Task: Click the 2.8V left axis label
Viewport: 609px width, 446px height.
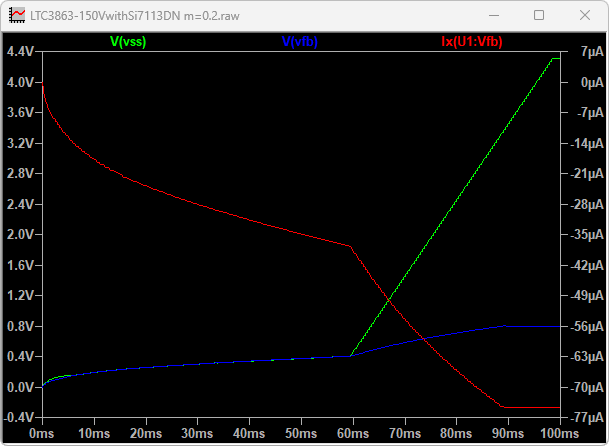Action: point(21,173)
